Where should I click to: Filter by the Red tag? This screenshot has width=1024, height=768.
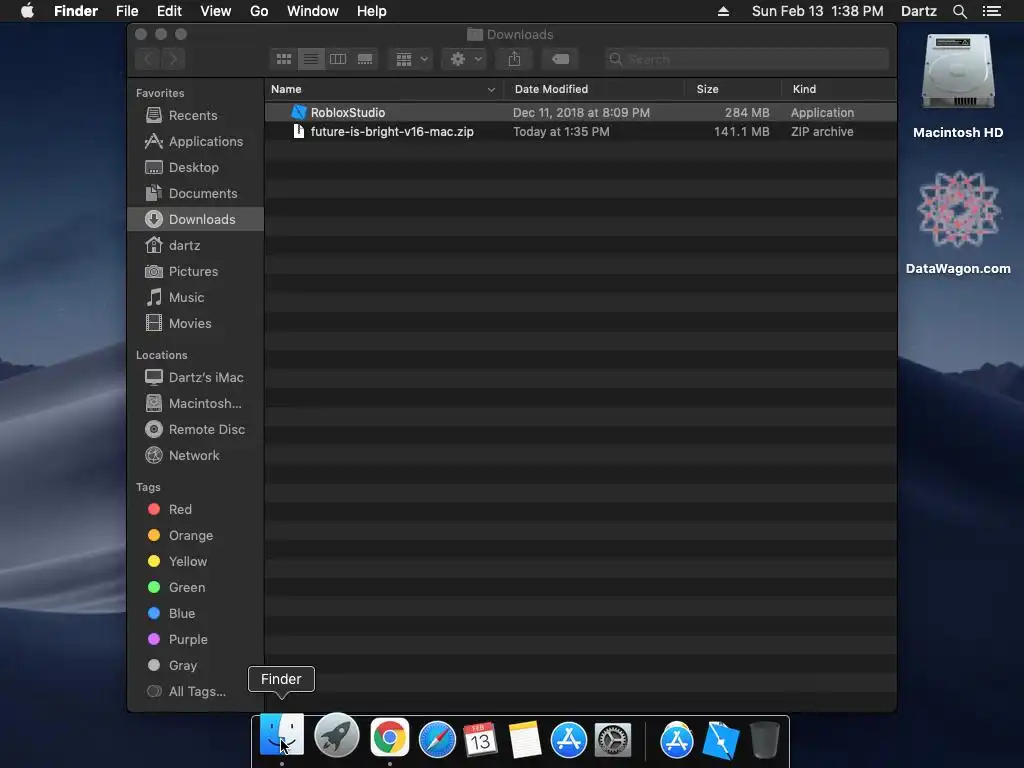pos(195,509)
